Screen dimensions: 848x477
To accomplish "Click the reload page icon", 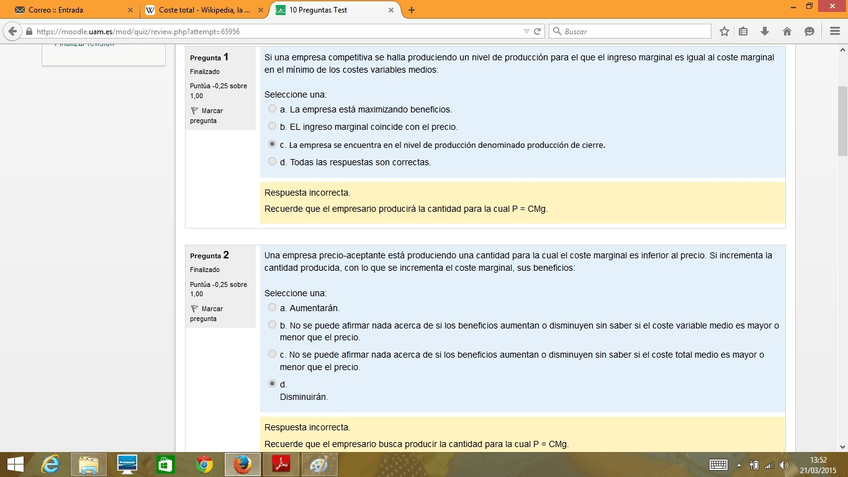I will [537, 31].
